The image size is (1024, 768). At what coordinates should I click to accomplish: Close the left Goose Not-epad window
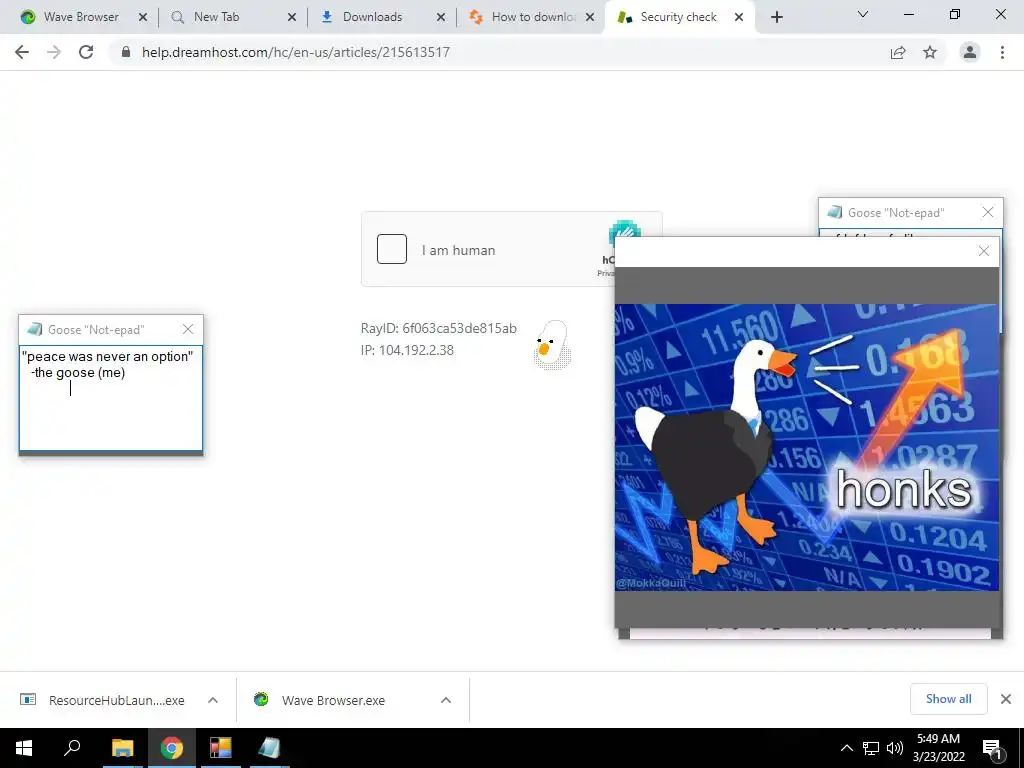188,329
